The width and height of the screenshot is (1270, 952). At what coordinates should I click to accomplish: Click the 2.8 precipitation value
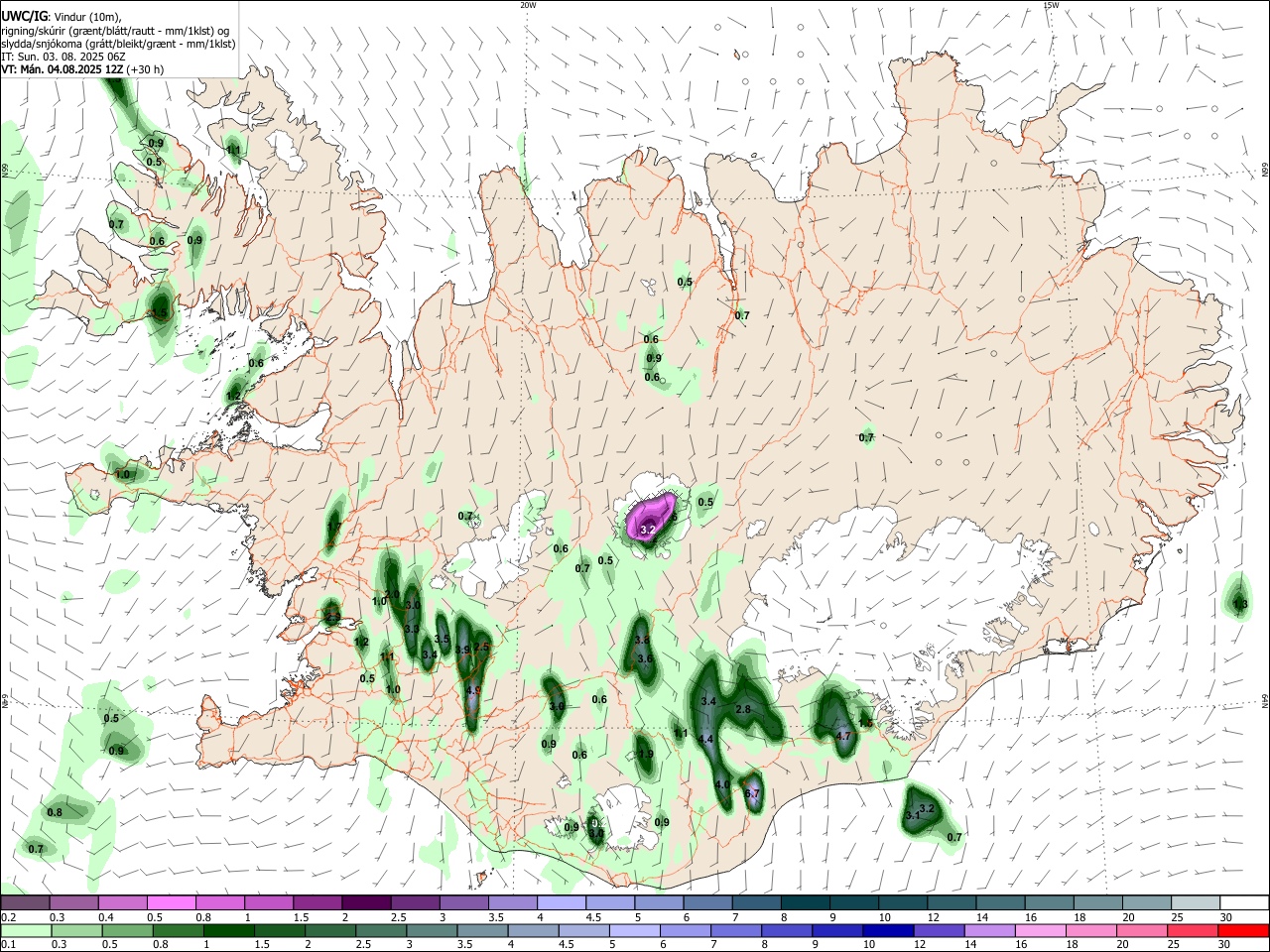(743, 709)
